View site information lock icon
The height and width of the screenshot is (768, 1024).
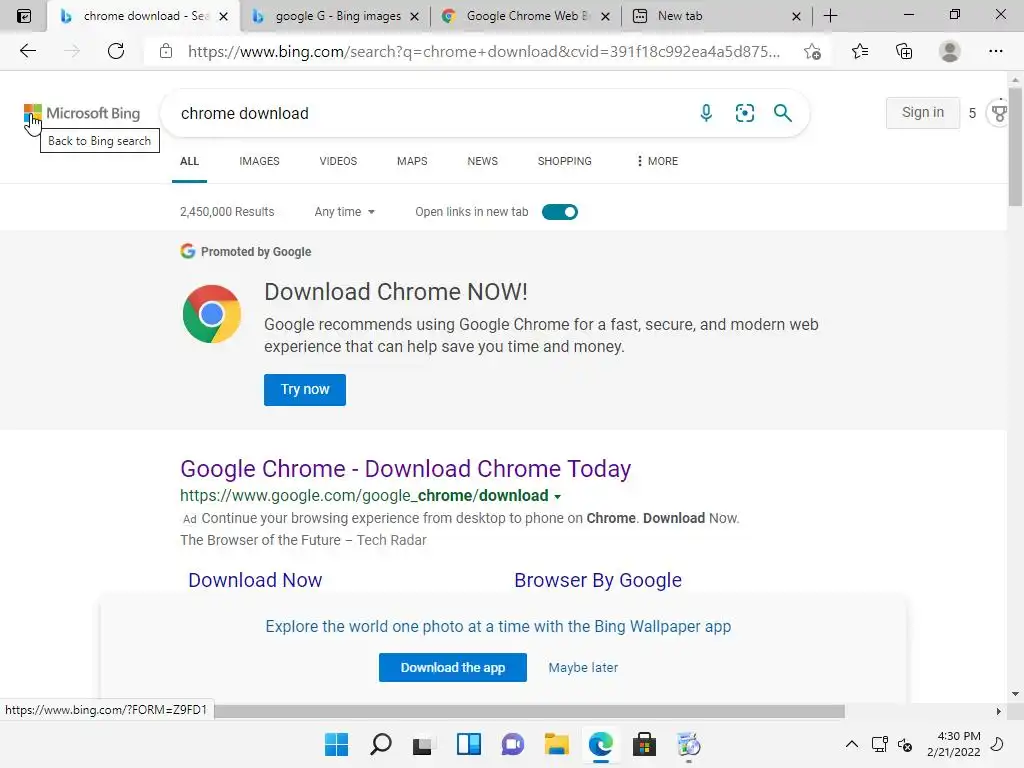click(x=166, y=51)
